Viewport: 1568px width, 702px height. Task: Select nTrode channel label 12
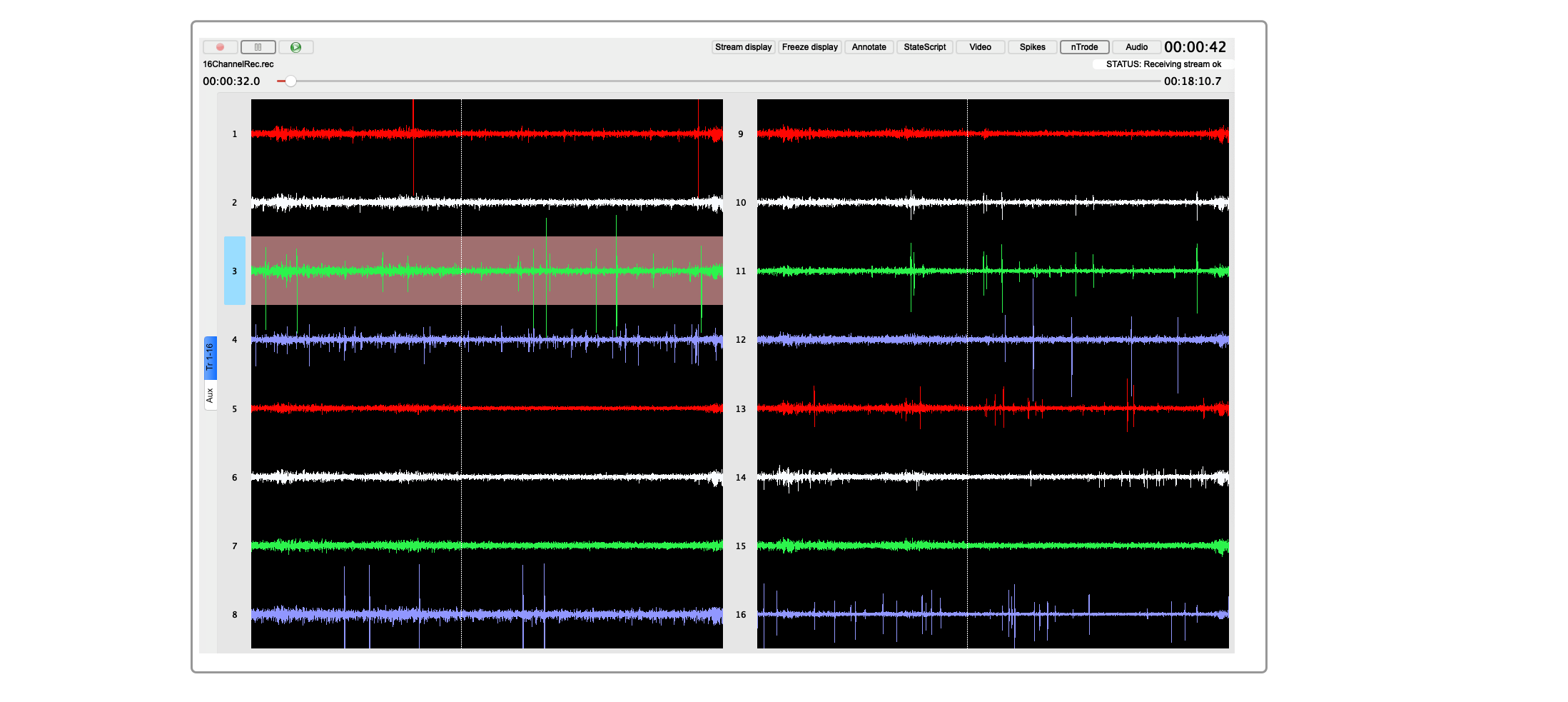click(x=741, y=339)
